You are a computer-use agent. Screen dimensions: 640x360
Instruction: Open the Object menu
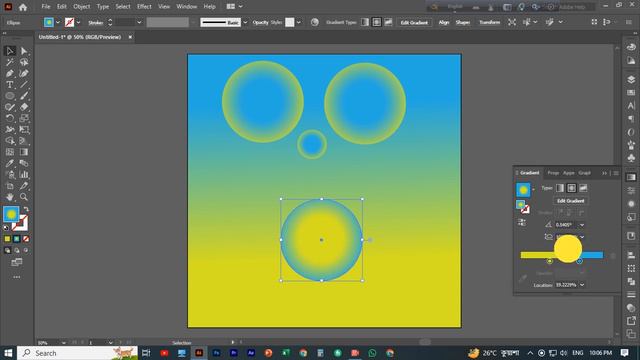pyautogui.click(x=82, y=7)
